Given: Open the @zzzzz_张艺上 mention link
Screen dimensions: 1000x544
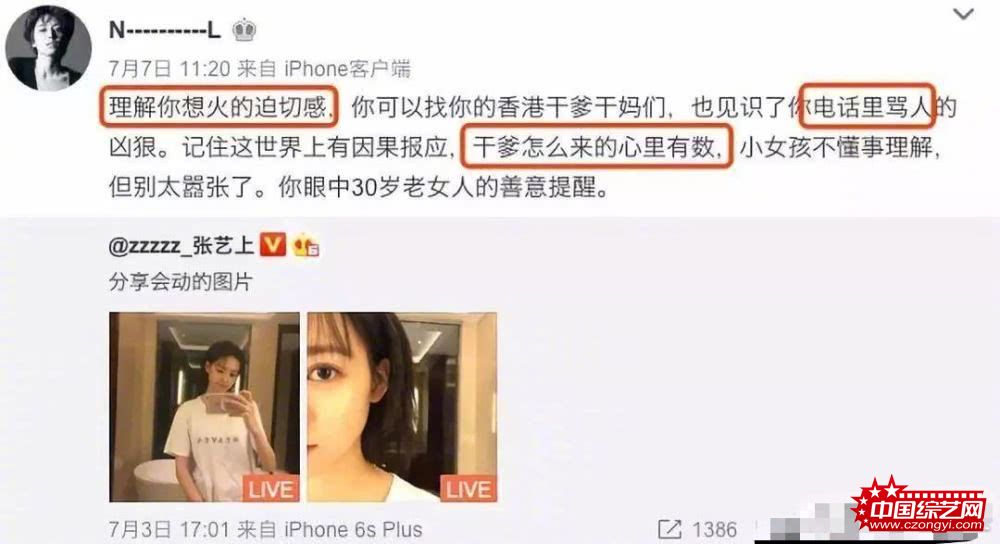Looking at the screenshot, I should pos(181,246).
